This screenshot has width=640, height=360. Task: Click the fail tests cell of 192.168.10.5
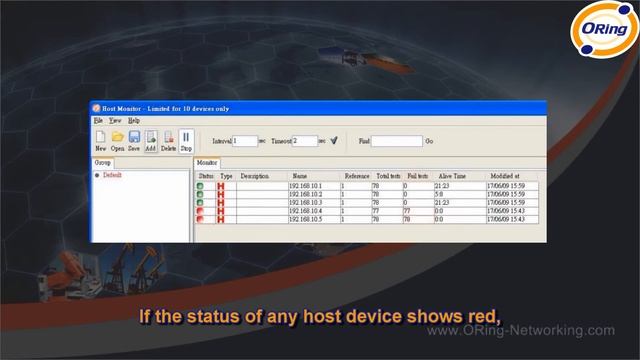tap(418, 219)
